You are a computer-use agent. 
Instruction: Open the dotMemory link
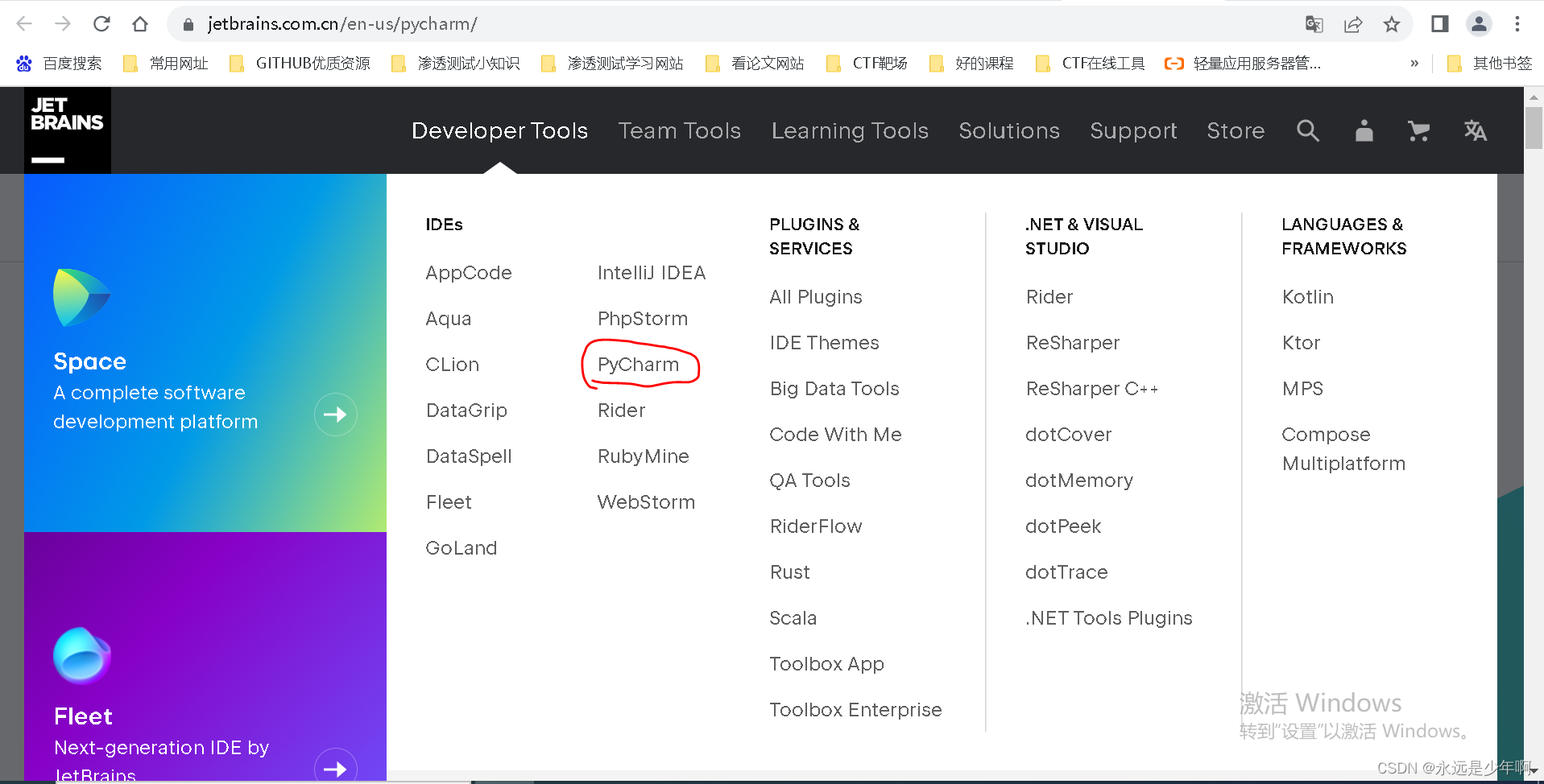1078,481
